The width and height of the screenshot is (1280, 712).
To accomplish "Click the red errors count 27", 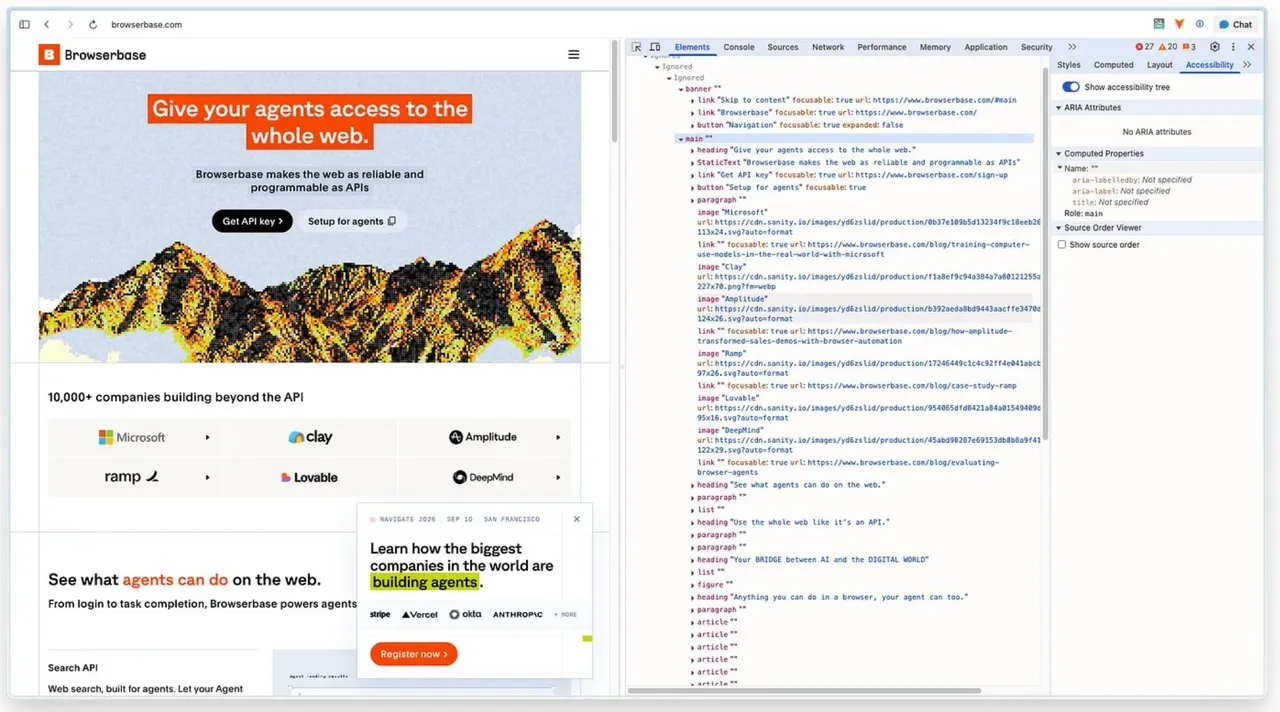I will [x=1145, y=47].
